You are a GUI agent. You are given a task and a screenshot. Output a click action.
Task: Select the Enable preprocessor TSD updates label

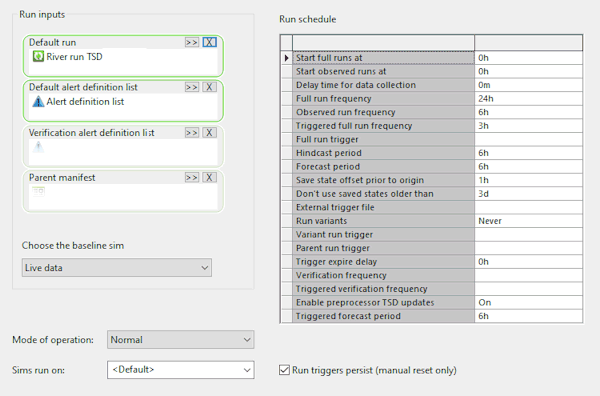coord(383,302)
